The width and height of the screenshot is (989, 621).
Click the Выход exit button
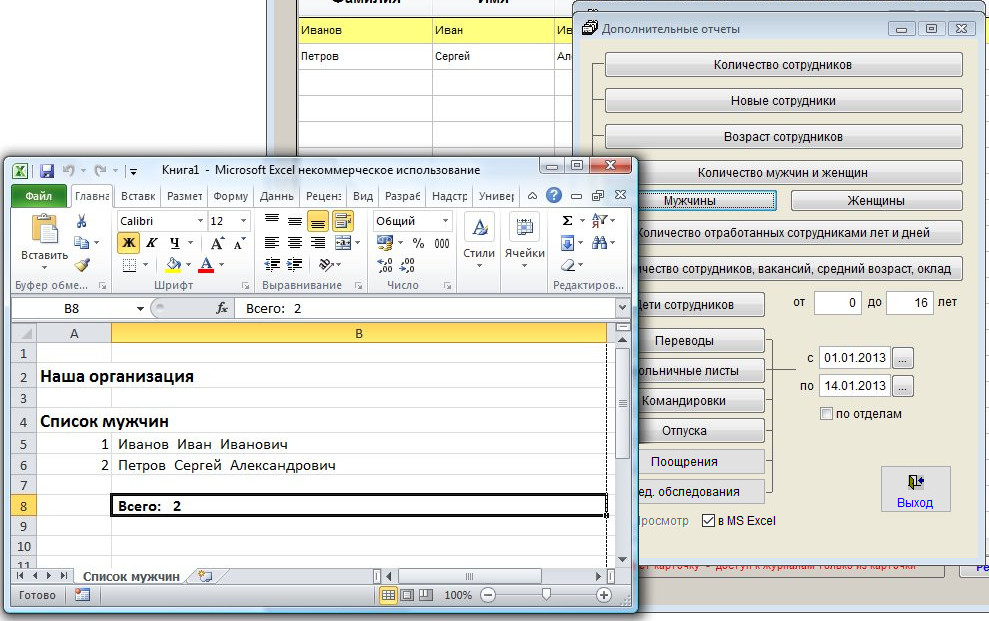pos(915,489)
